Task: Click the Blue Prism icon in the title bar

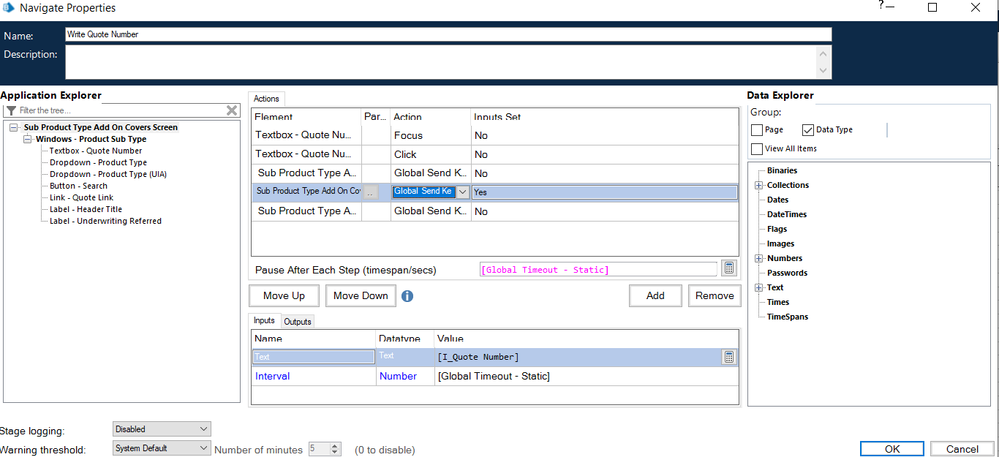Action: (9, 8)
